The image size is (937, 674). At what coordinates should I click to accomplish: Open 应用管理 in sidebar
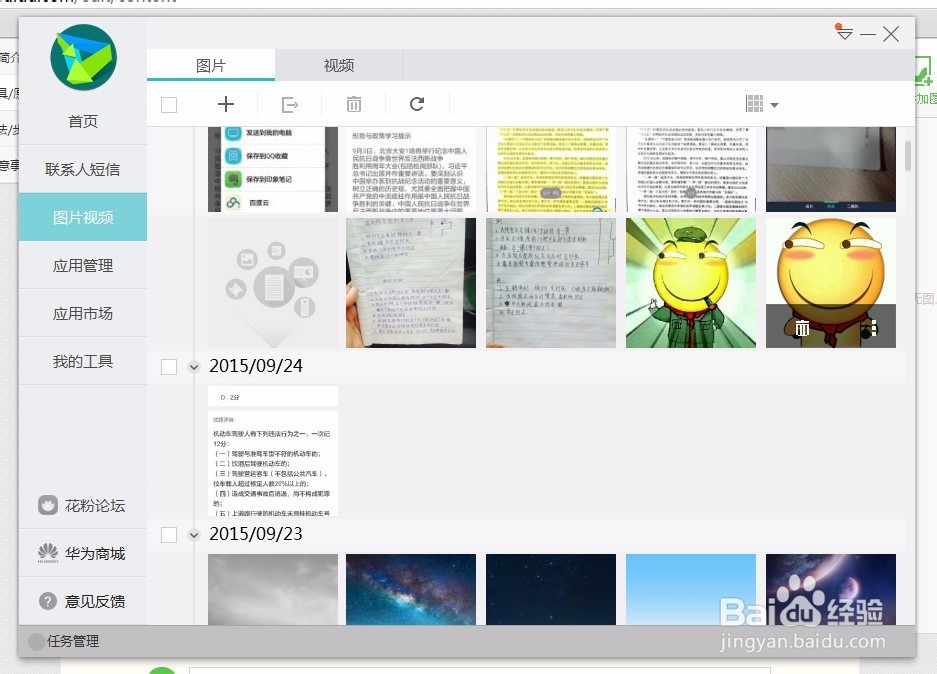tap(83, 265)
